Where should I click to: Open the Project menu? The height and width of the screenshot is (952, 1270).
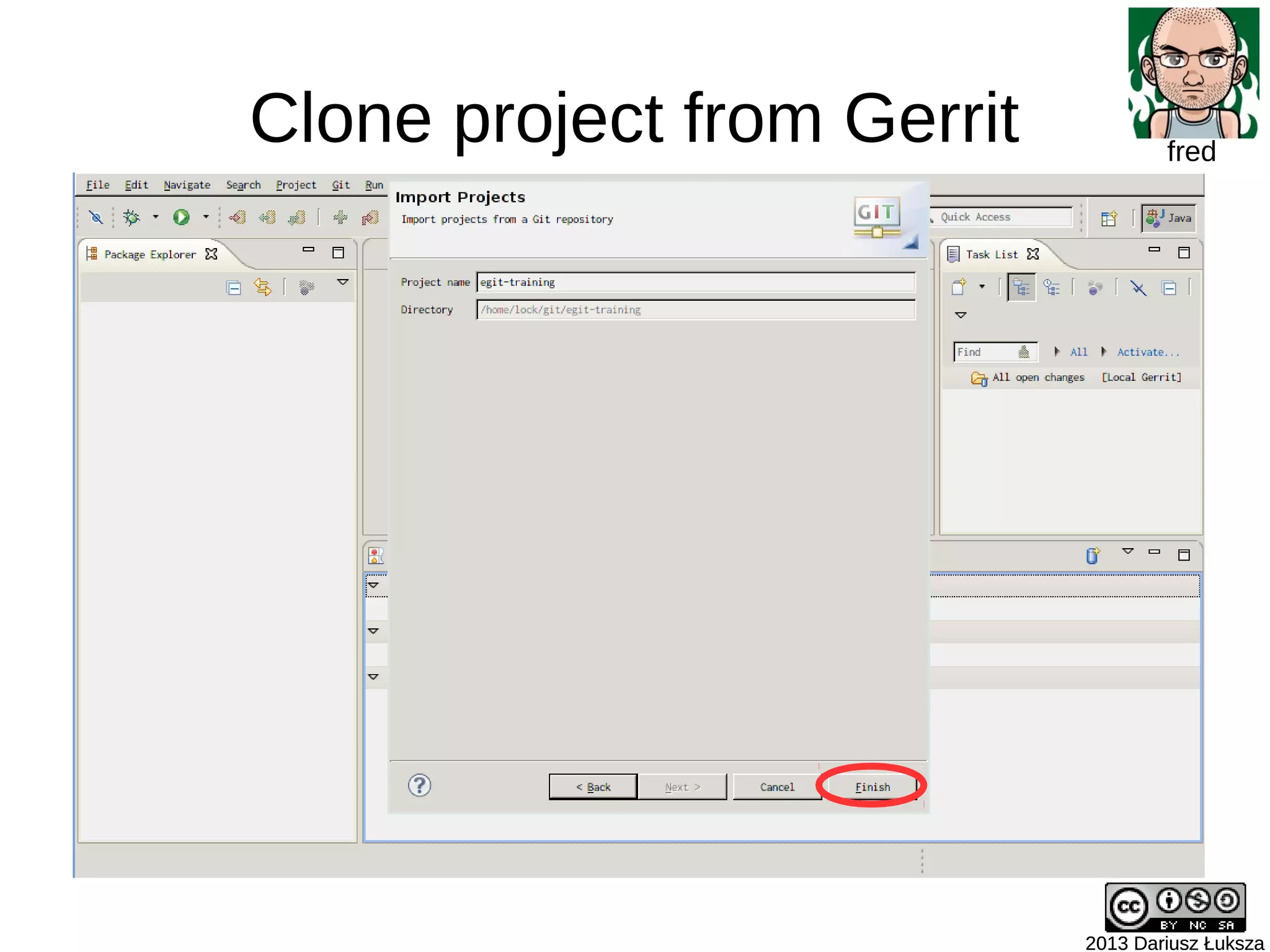pos(296,185)
